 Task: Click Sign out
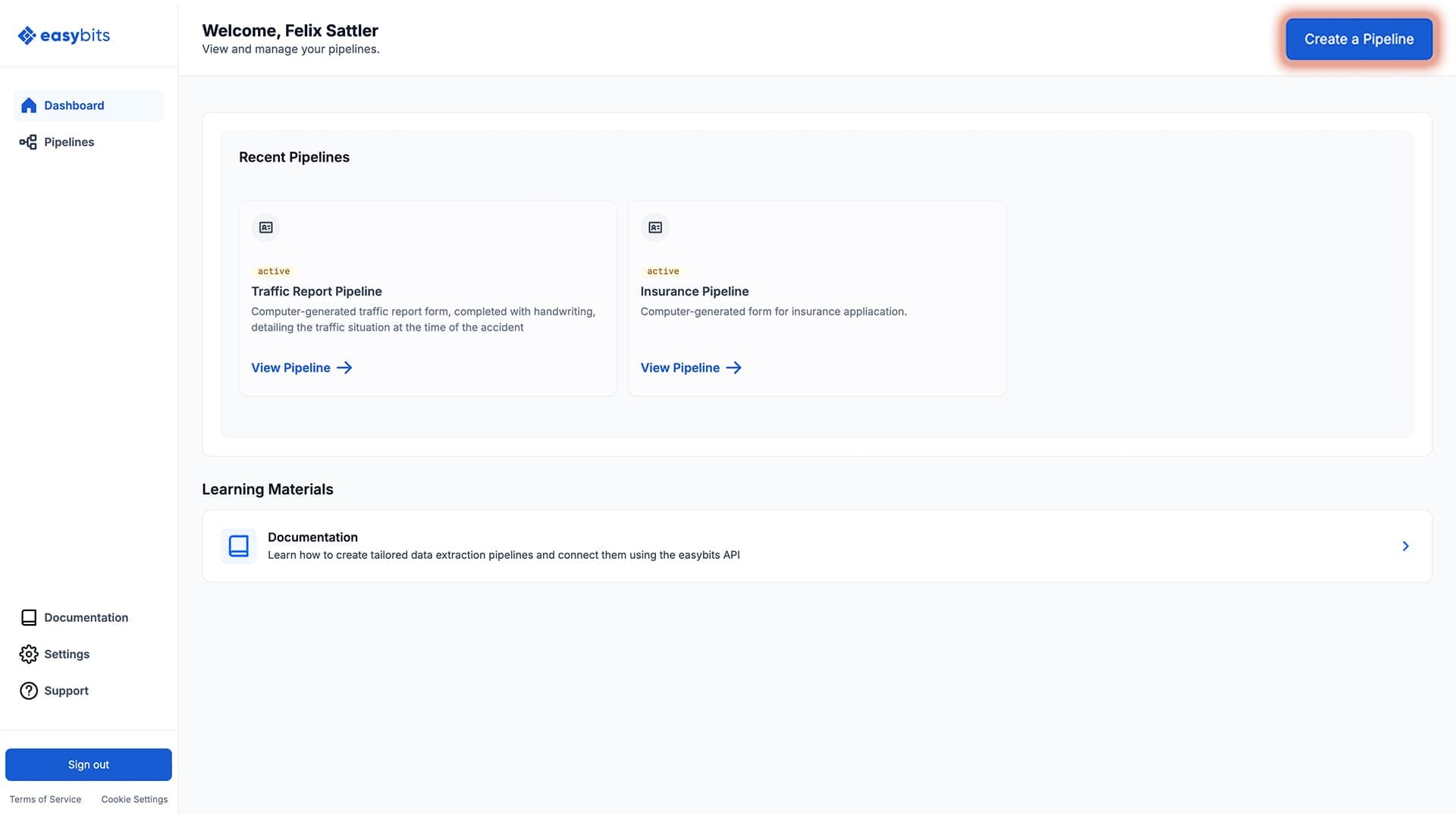pyautogui.click(x=88, y=764)
